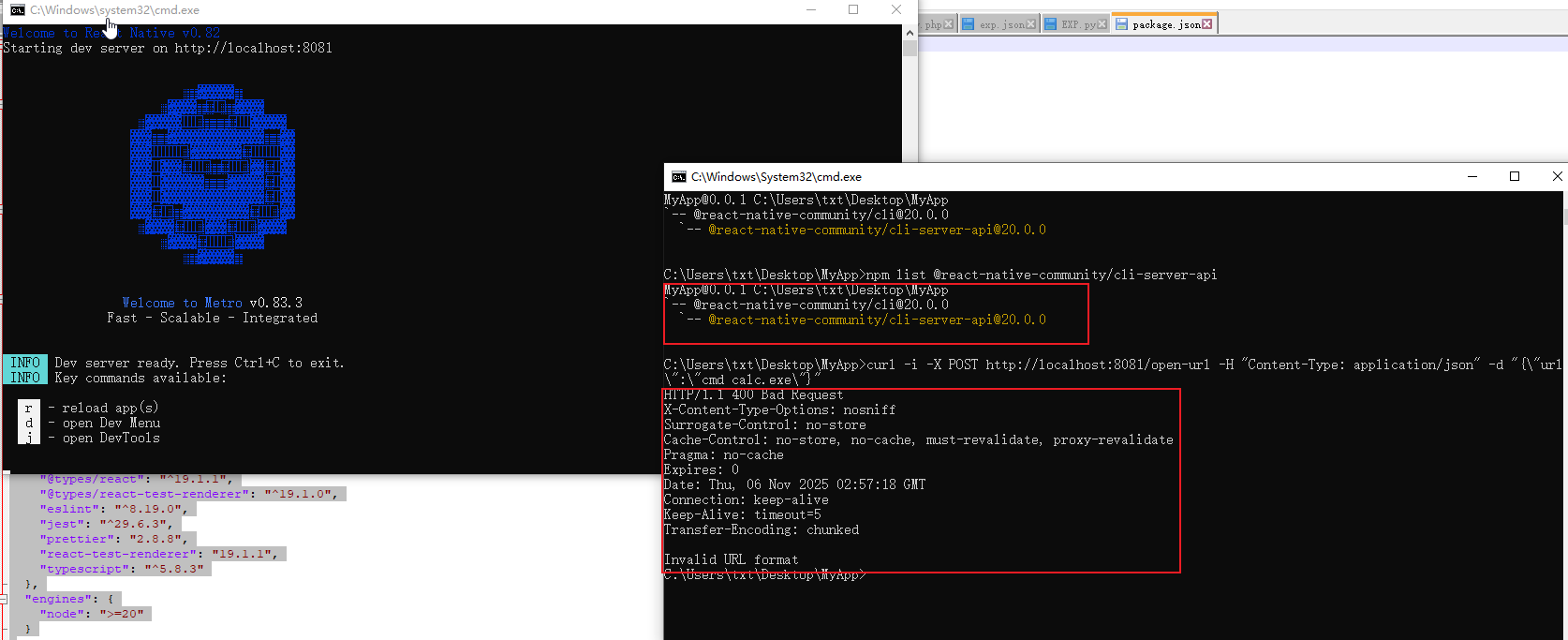This screenshot has width=1568, height=640.
Task: Close the EXP.py tab with its X
Action: pyautogui.click(x=1102, y=24)
